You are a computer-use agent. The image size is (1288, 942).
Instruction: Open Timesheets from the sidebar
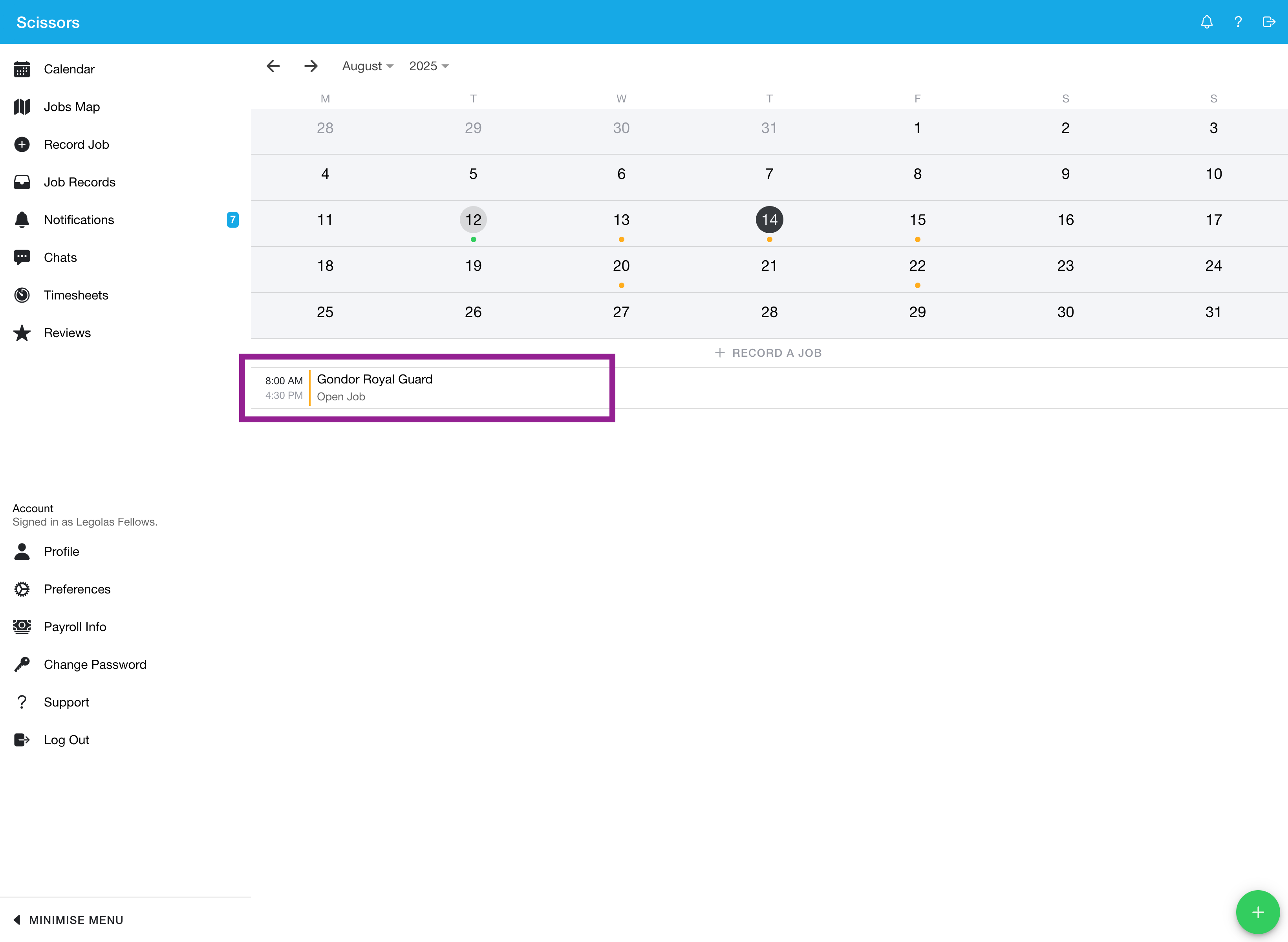coord(75,295)
